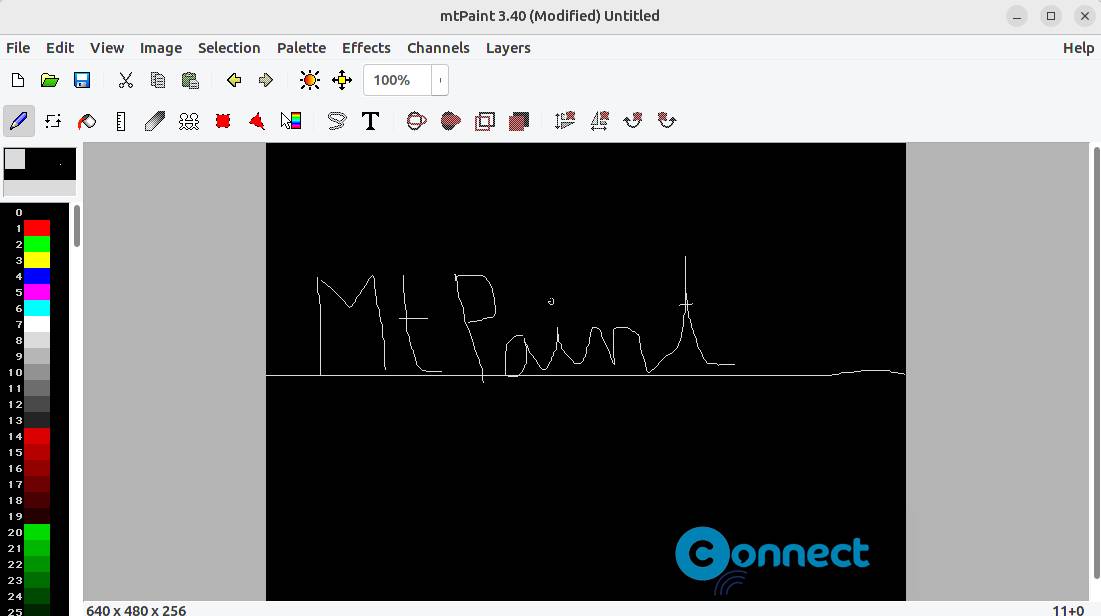Paste from the clipboard icon
The height and width of the screenshot is (616, 1101).
click(190, 80)
